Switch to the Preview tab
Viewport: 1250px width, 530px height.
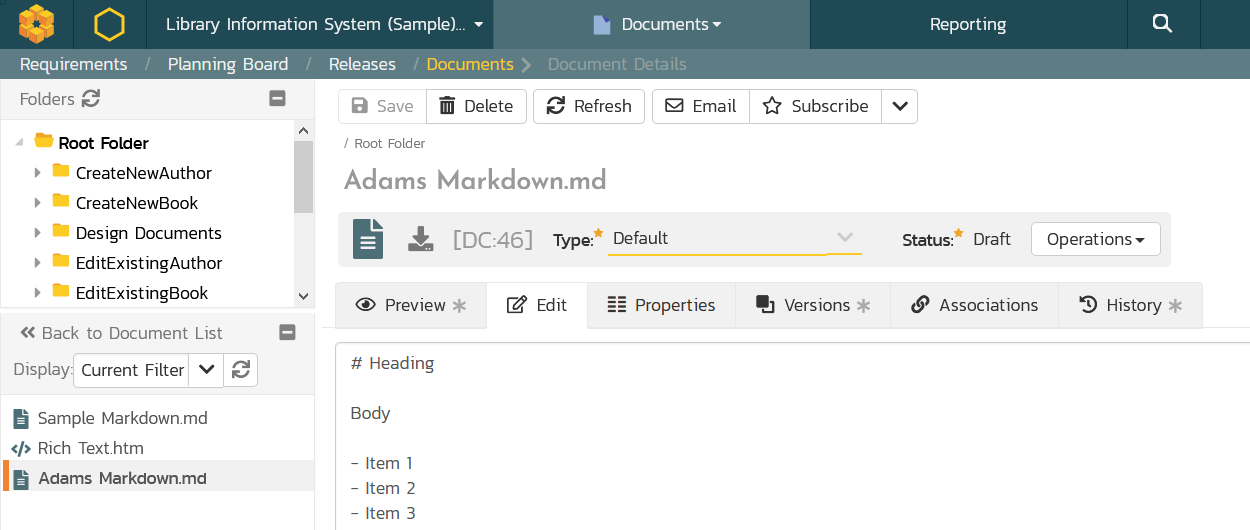pyautogui.click(x=411, y=305)
